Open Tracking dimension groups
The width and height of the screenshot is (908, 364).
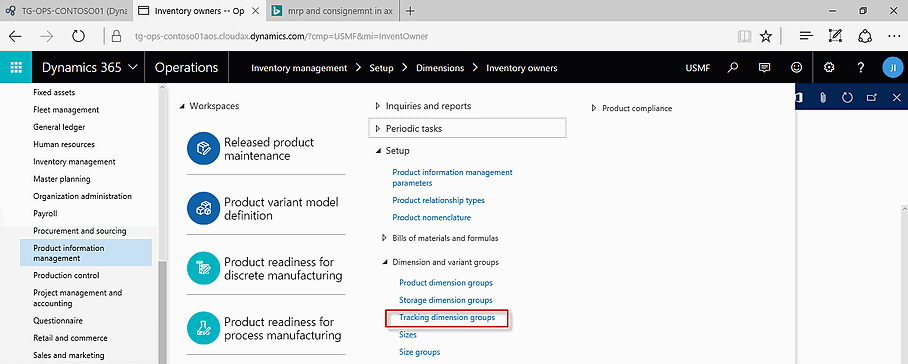coord(447,318)
